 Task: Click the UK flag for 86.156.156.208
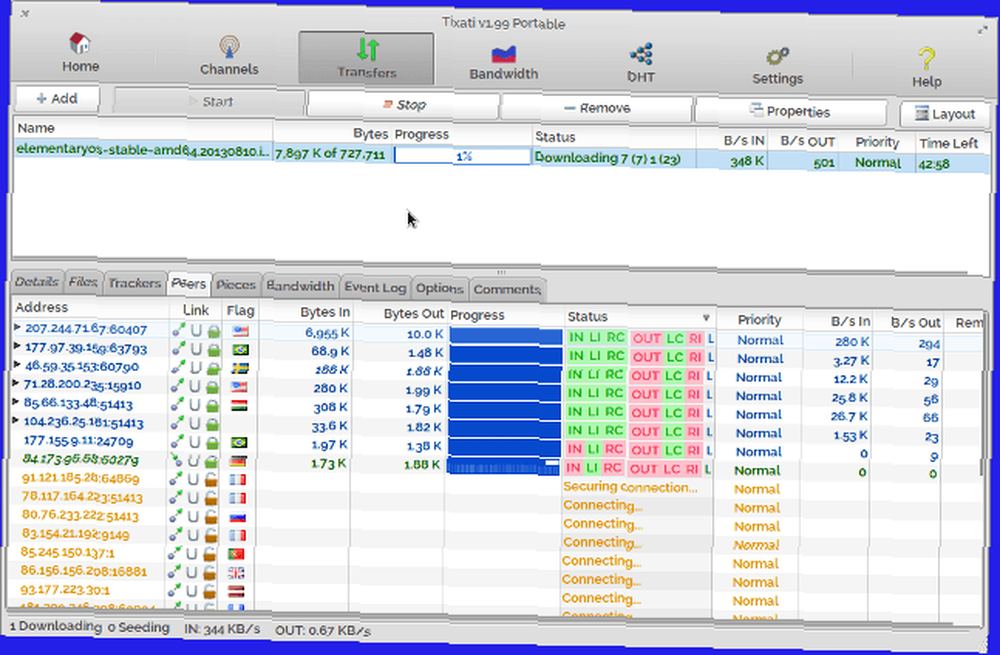(237, 573)
